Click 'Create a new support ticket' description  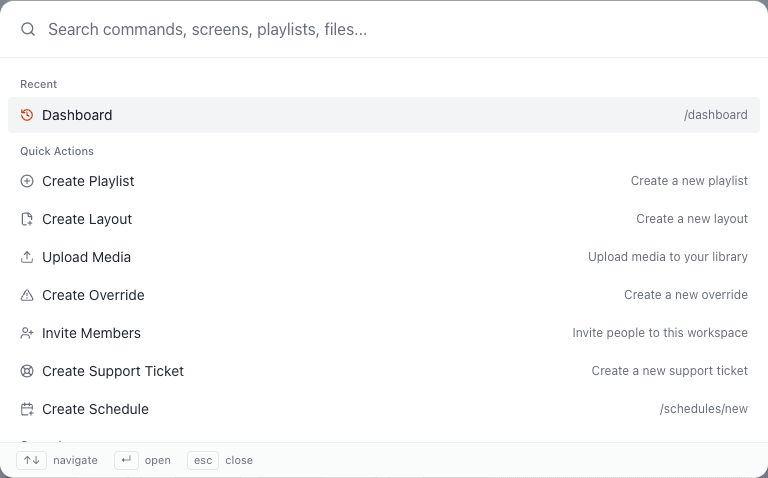click(x=670, y=371)
